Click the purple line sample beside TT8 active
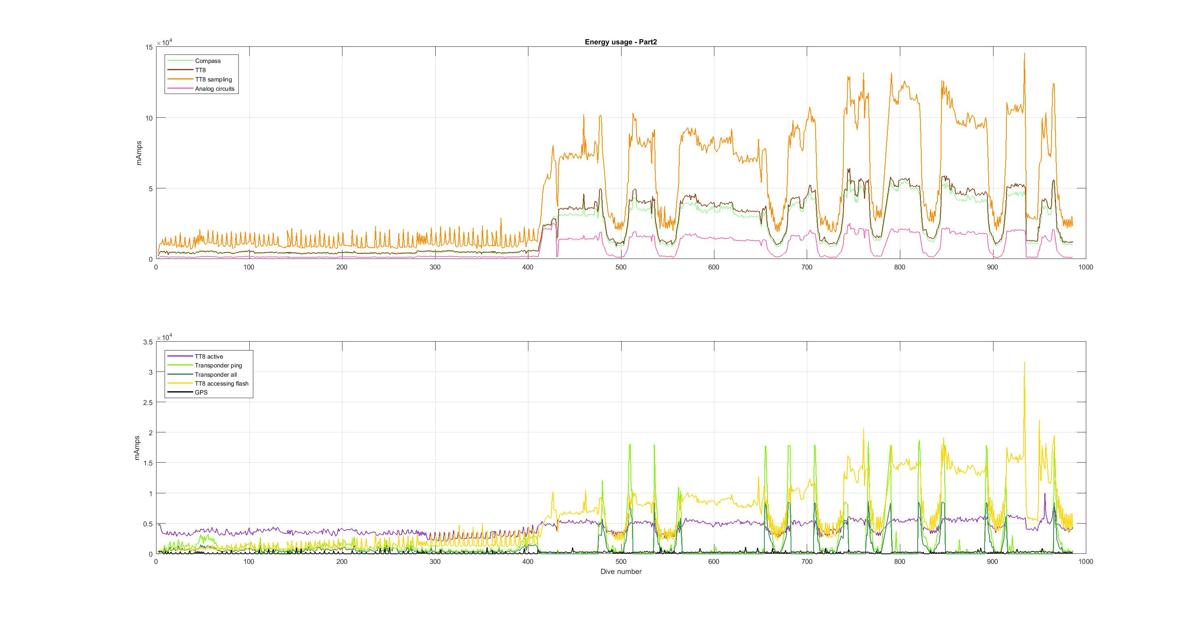 (180, 356)
